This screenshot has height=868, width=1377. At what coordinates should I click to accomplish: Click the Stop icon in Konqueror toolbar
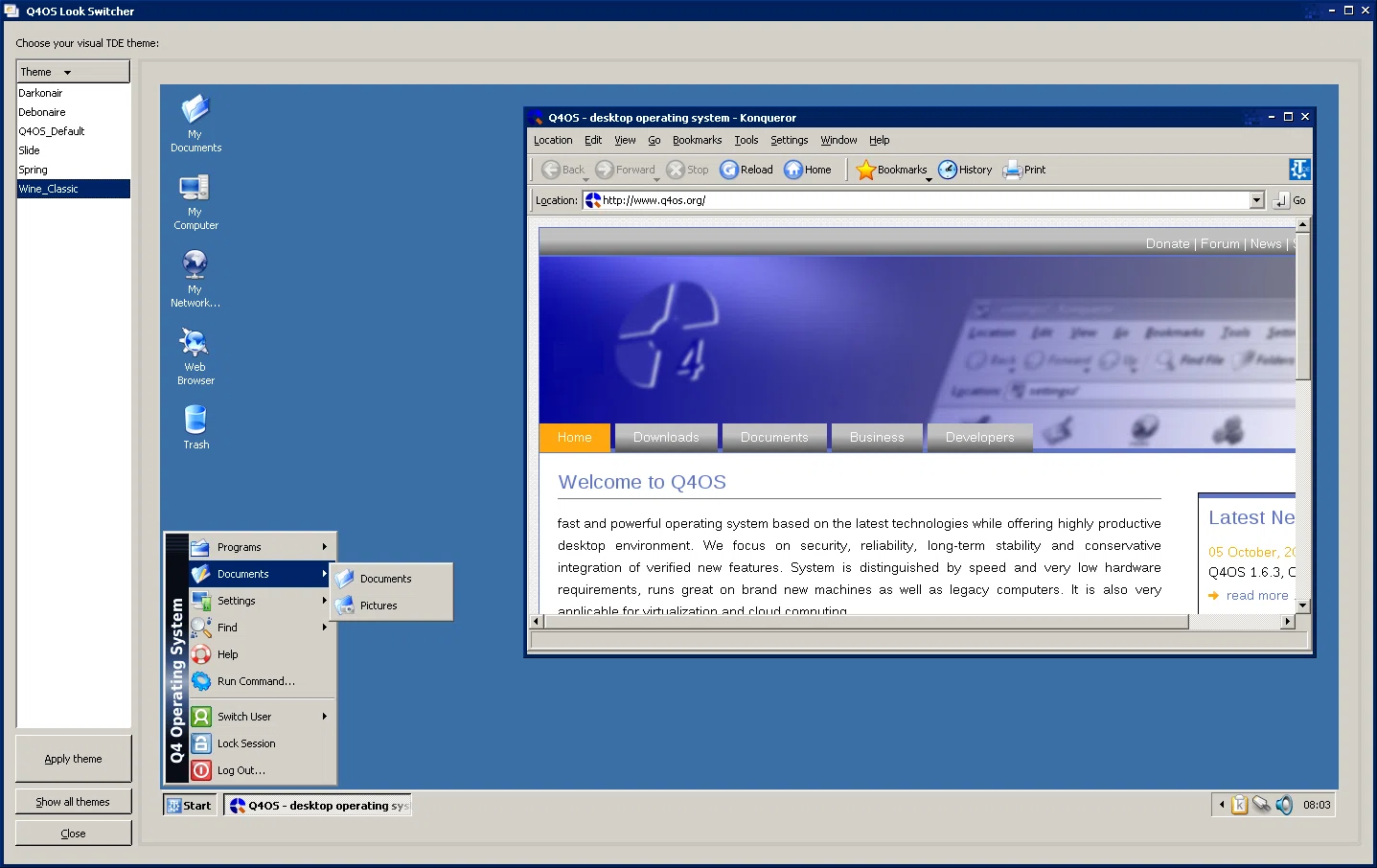676,170
